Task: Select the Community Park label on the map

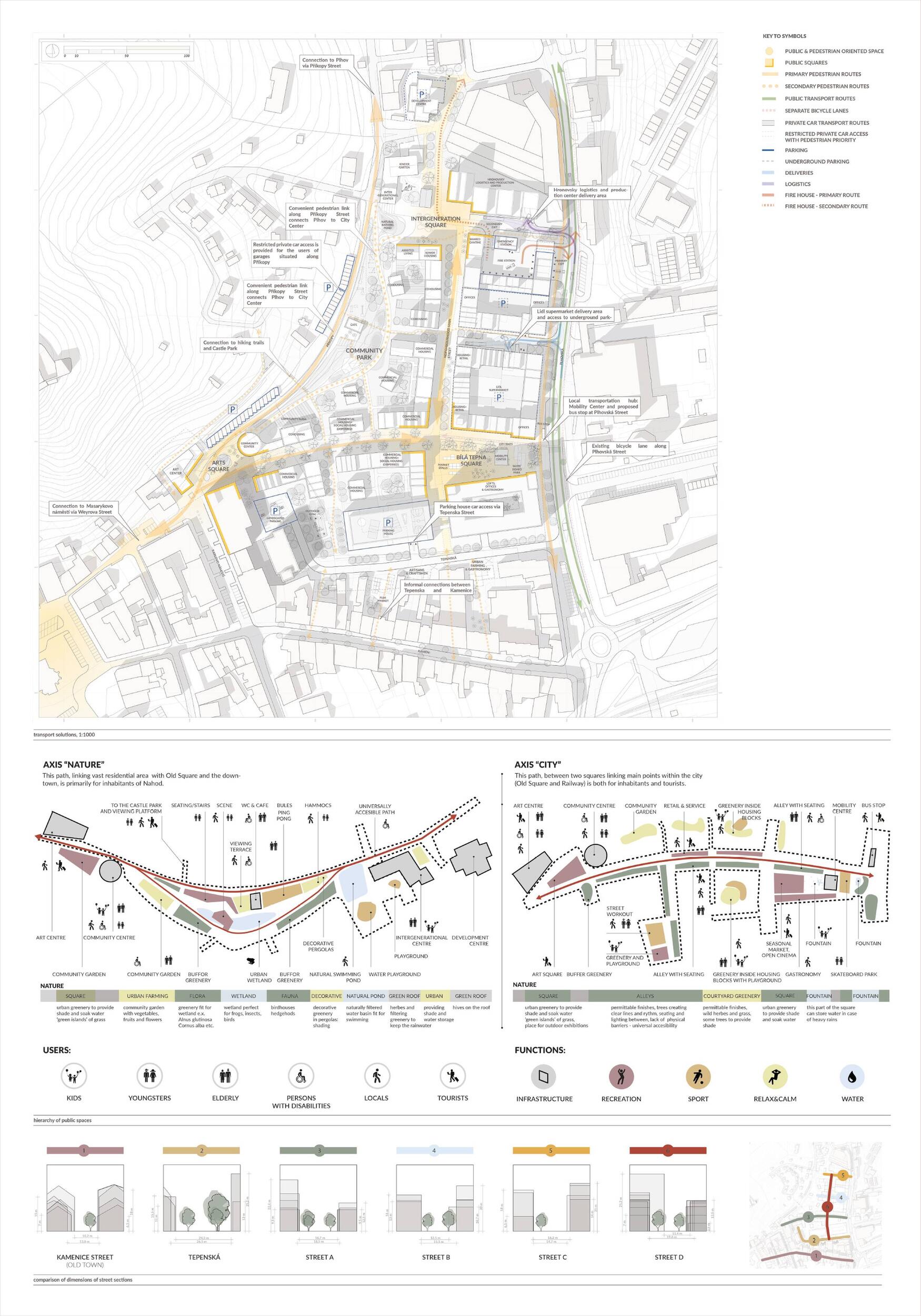Action: (x=364, y=354)
